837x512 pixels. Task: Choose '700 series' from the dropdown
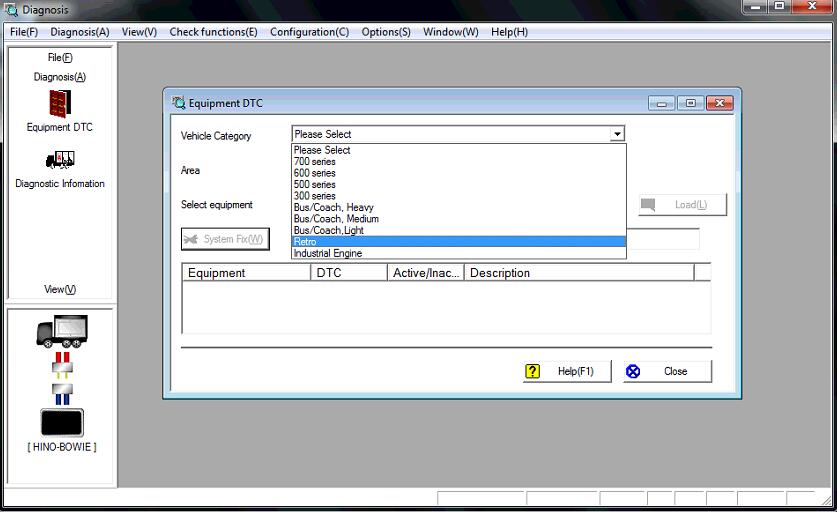pos(459,161)
